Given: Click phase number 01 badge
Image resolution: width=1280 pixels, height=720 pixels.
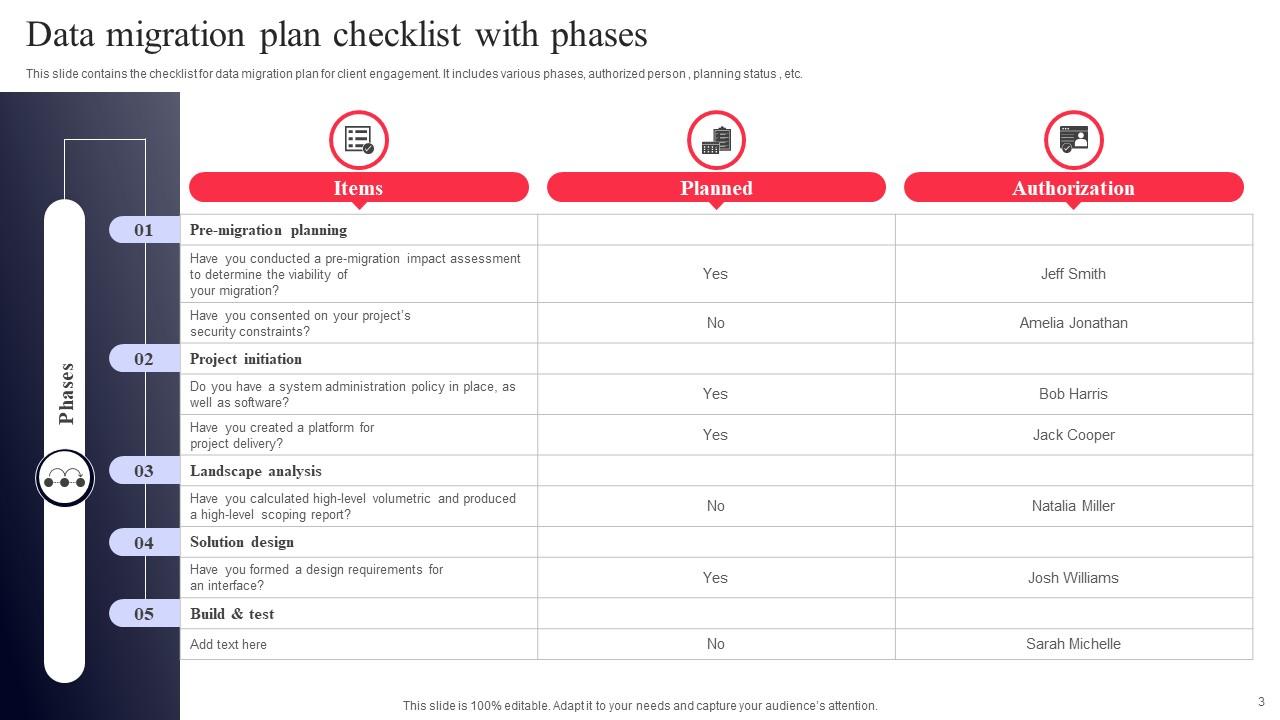Looking at the screenshot, I should 144,230.
